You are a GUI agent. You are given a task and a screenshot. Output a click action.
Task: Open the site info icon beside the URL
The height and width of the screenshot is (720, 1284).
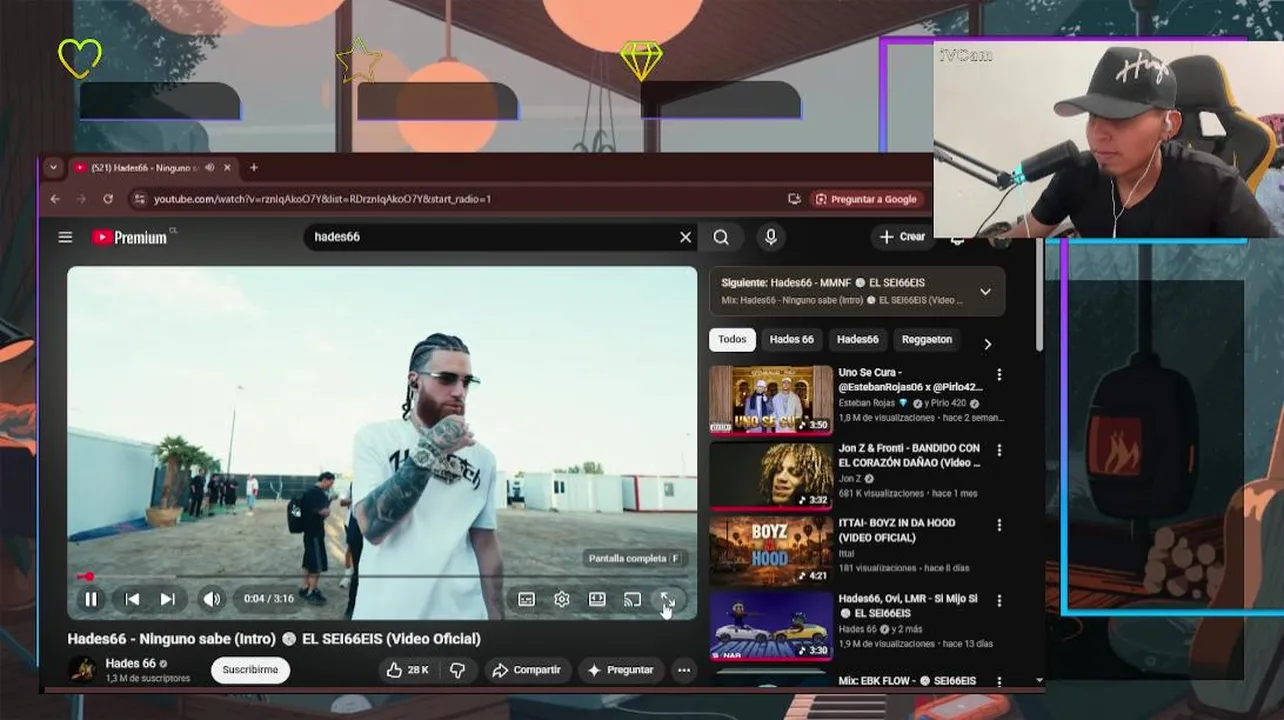pos(139,199)
